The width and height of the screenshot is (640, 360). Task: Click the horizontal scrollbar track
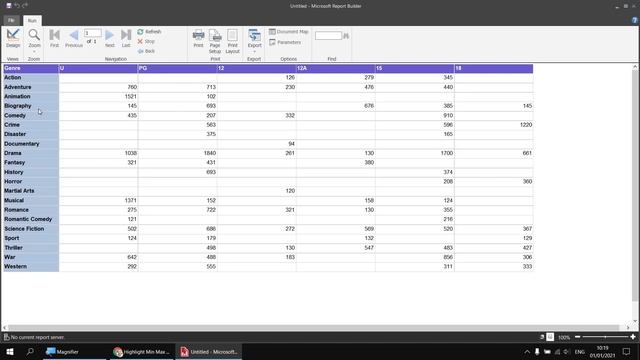[313, 327]
